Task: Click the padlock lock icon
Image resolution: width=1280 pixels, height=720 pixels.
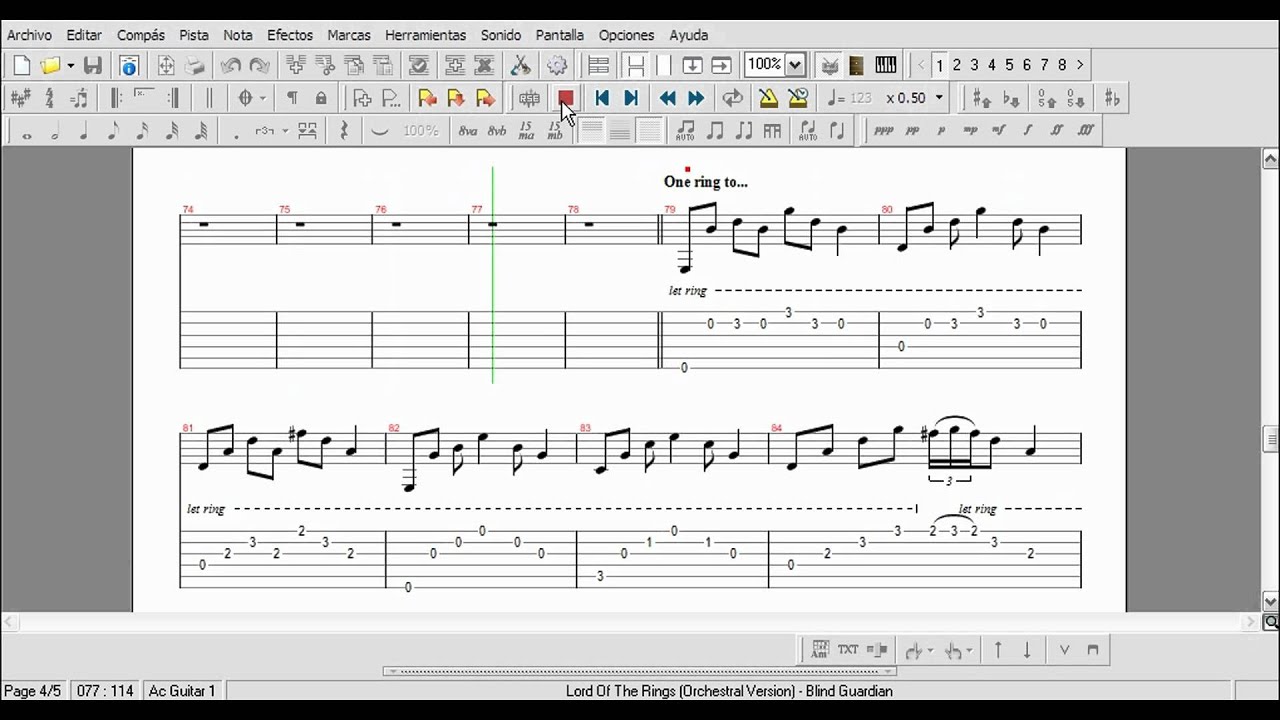Action: 321,98
